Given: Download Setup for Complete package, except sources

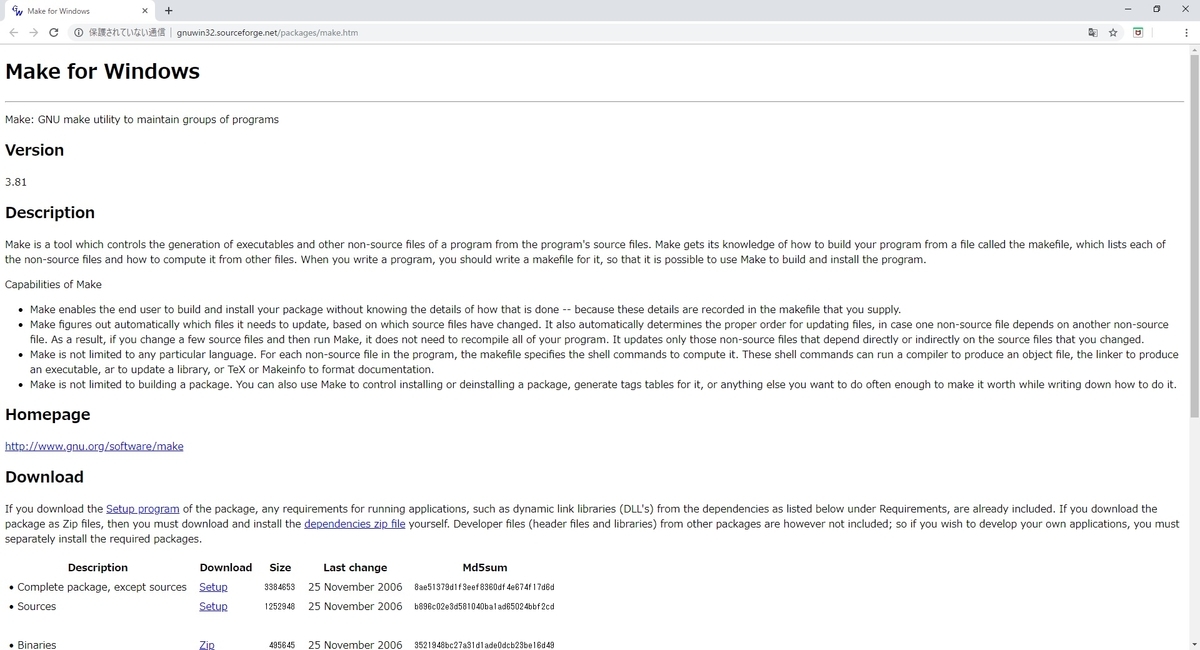Looking at the screenshot, I should coord(213,587).
